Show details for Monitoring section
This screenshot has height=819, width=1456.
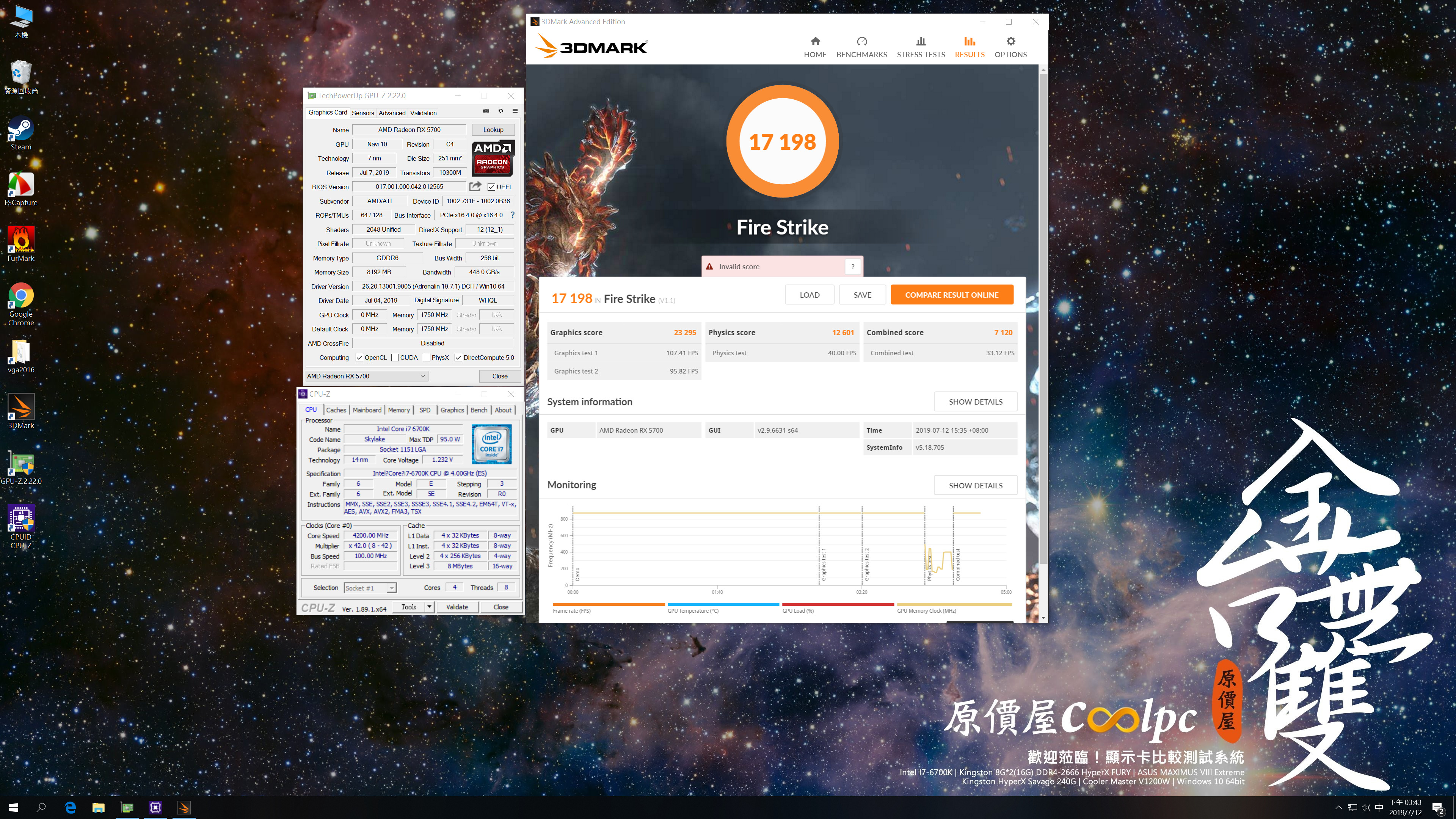pos(976,485)
